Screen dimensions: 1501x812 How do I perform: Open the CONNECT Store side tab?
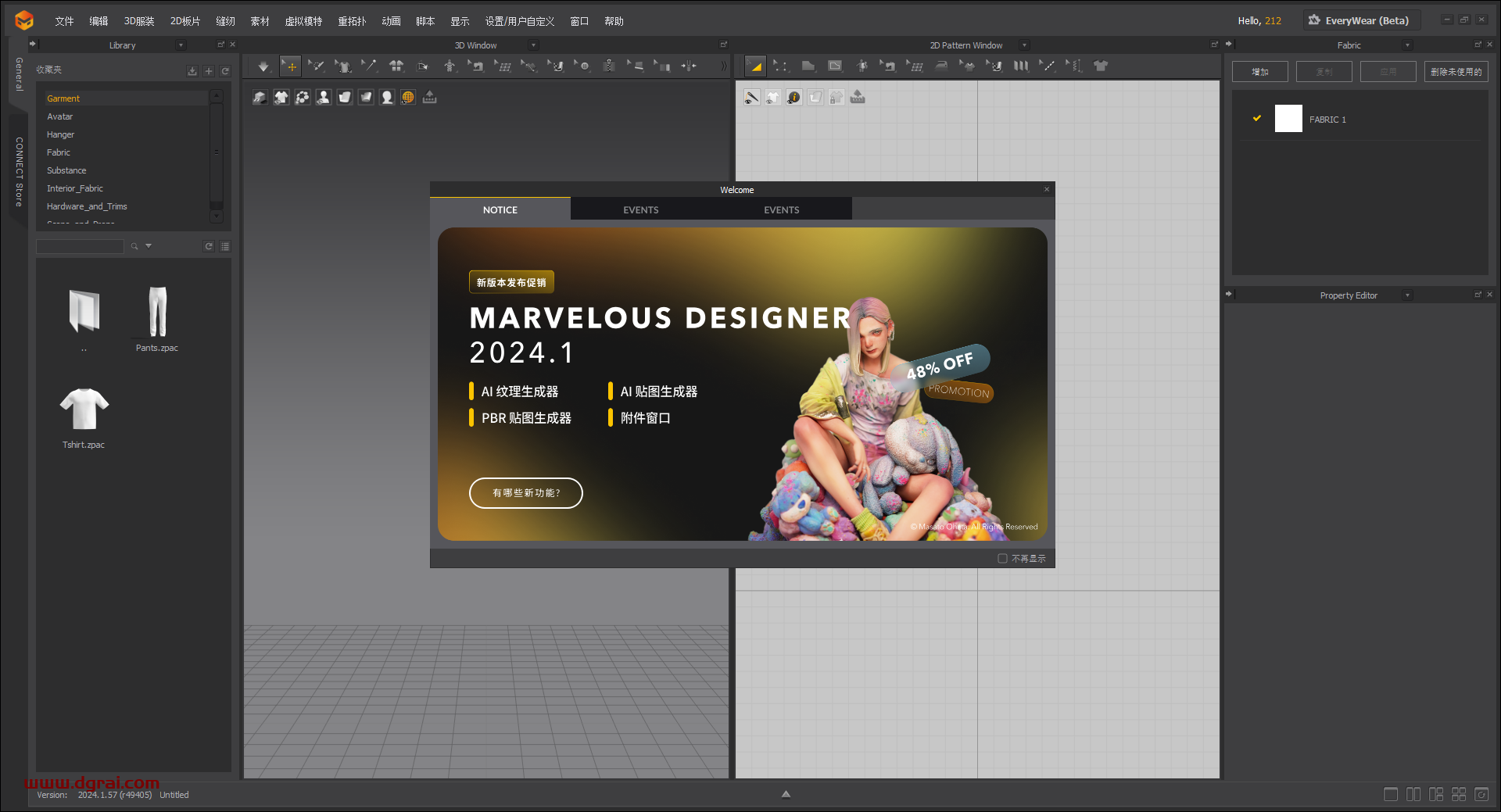tap(19, 172)
